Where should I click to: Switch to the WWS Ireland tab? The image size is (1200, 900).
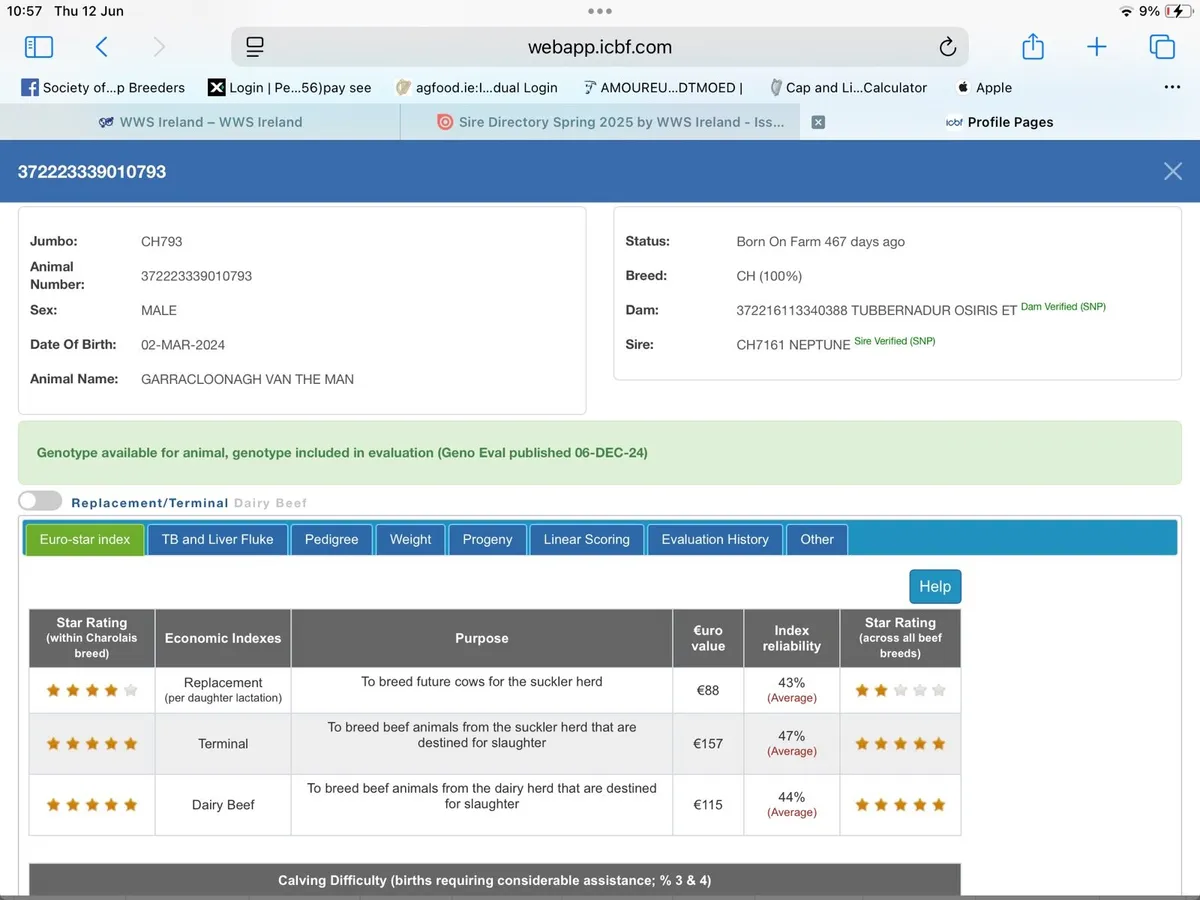coord(200,122)
